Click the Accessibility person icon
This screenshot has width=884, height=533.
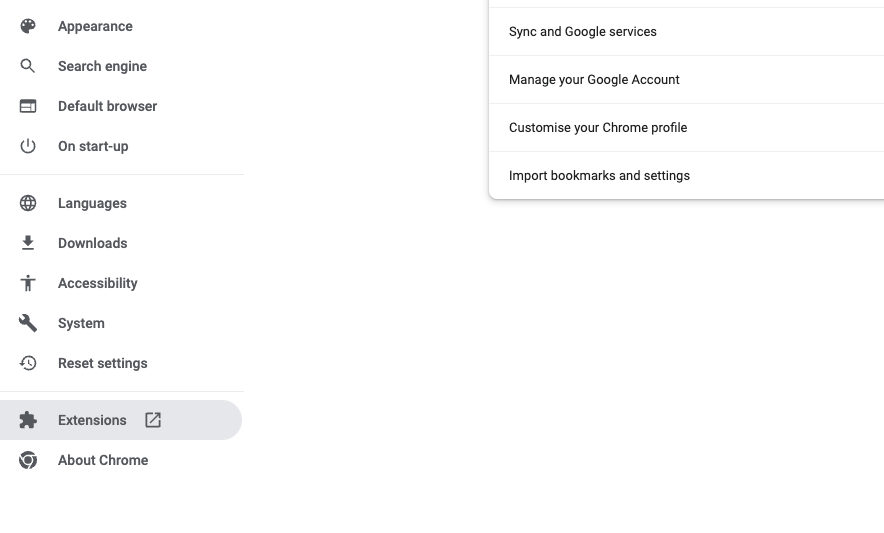pos(28,283)
